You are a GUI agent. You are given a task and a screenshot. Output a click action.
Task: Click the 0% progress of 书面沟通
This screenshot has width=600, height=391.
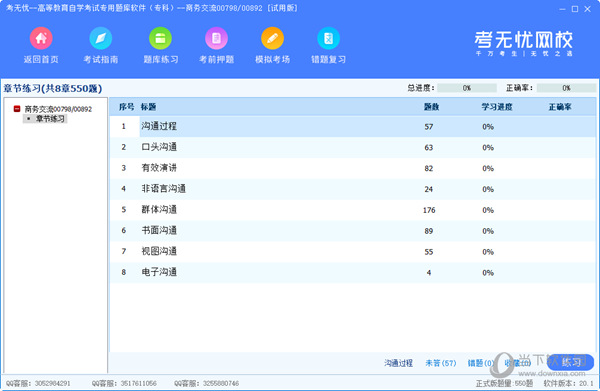point(488,231)
